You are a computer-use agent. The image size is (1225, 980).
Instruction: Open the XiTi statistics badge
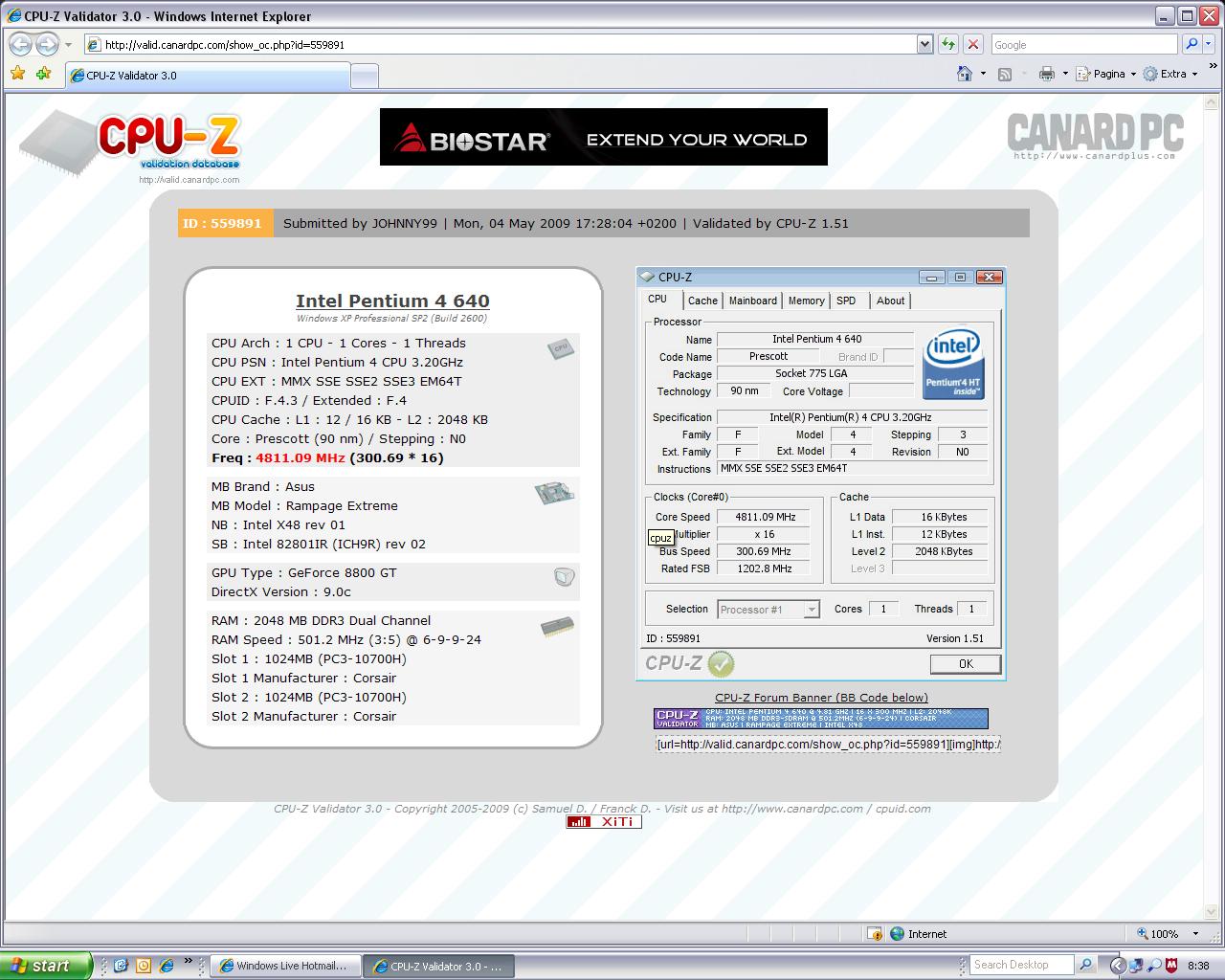pyautogui.click(x=604, y=821)
